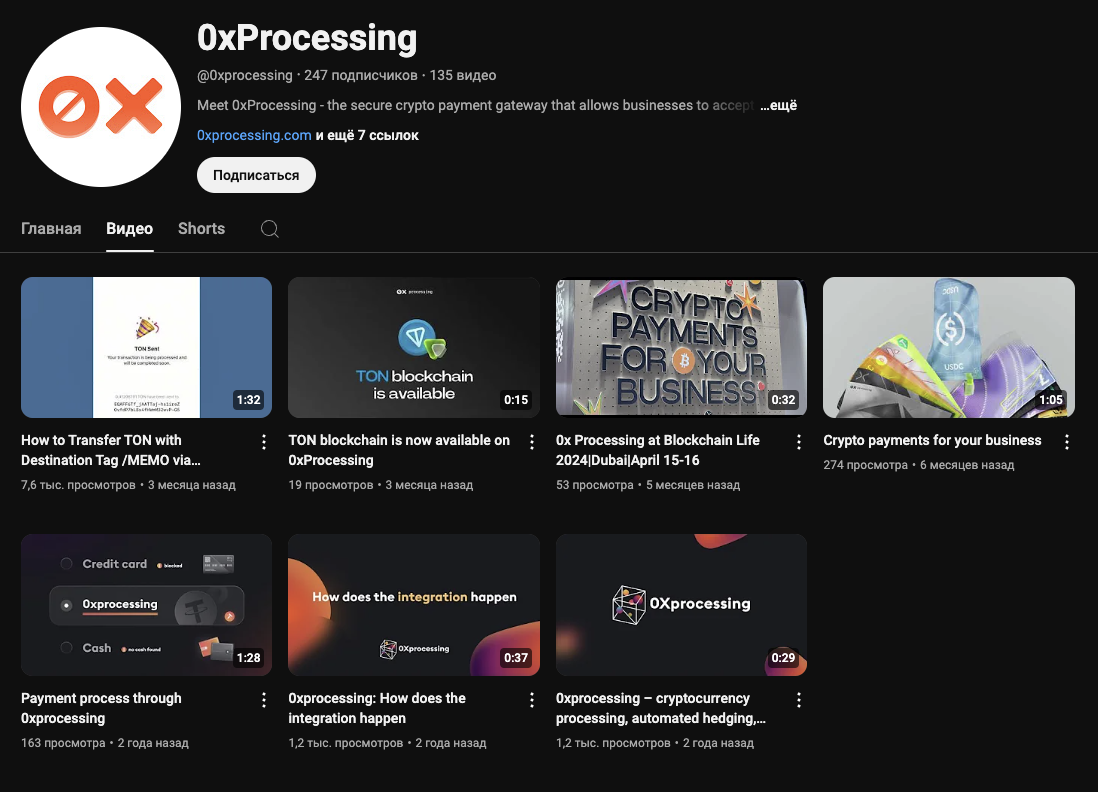Click the 1:32 duration badge
Screen dimensions: 1098x792
[248, 400]
